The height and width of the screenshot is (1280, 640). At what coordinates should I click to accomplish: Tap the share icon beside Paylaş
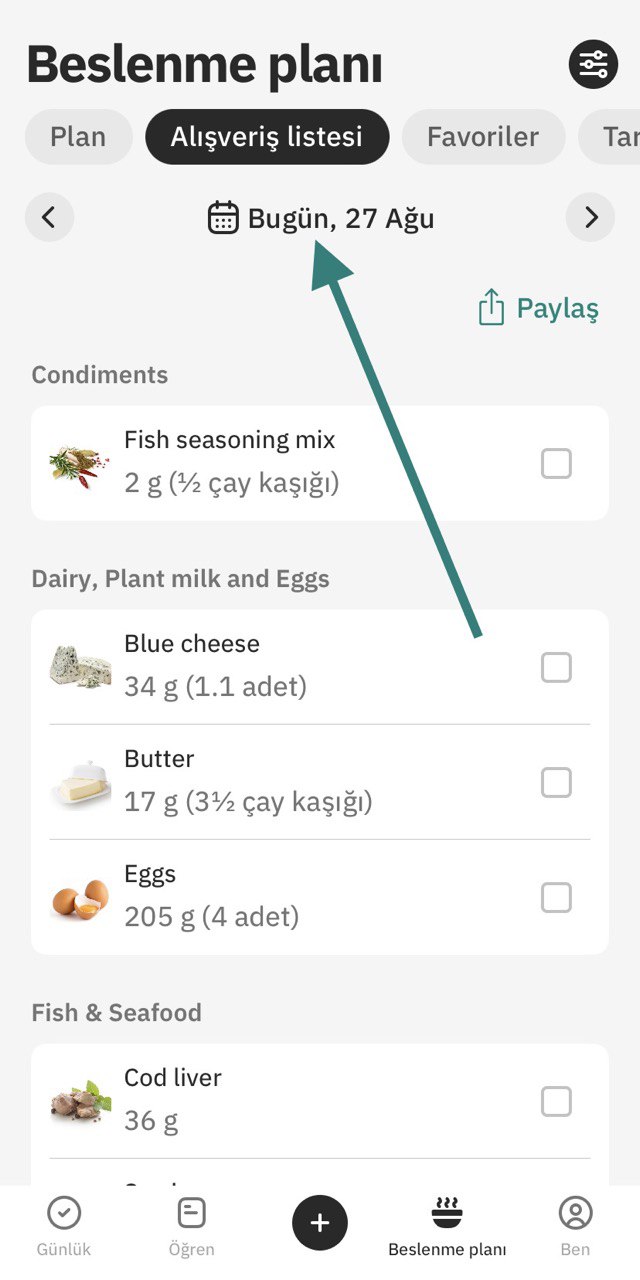[x=491, y=308]
